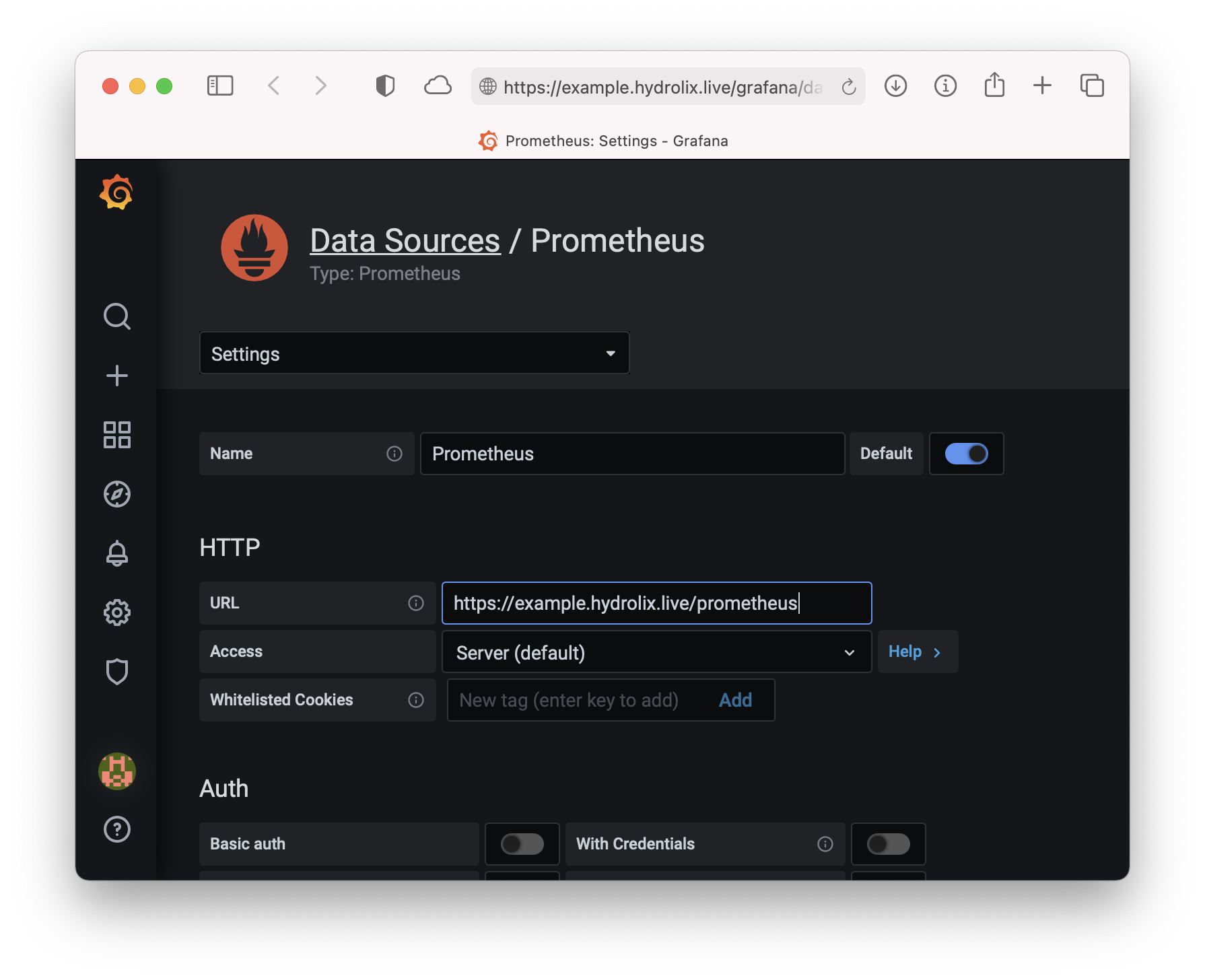Open the Help question mark icon
This screenshot has width=1205, height=980.
(117, 829)
